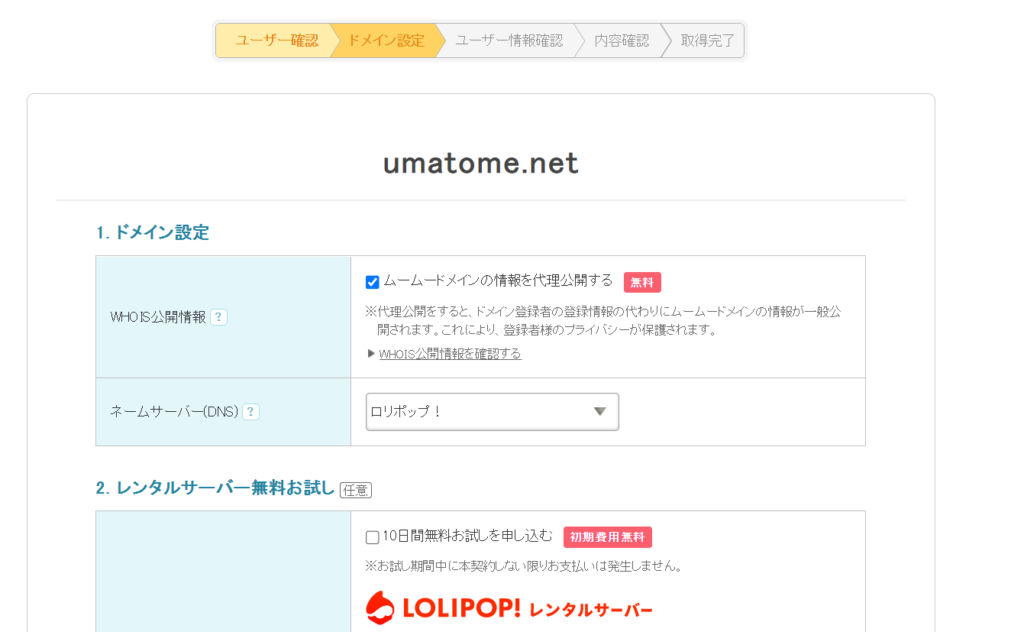Open the WHOIS公開情報を確認する link

450,354
